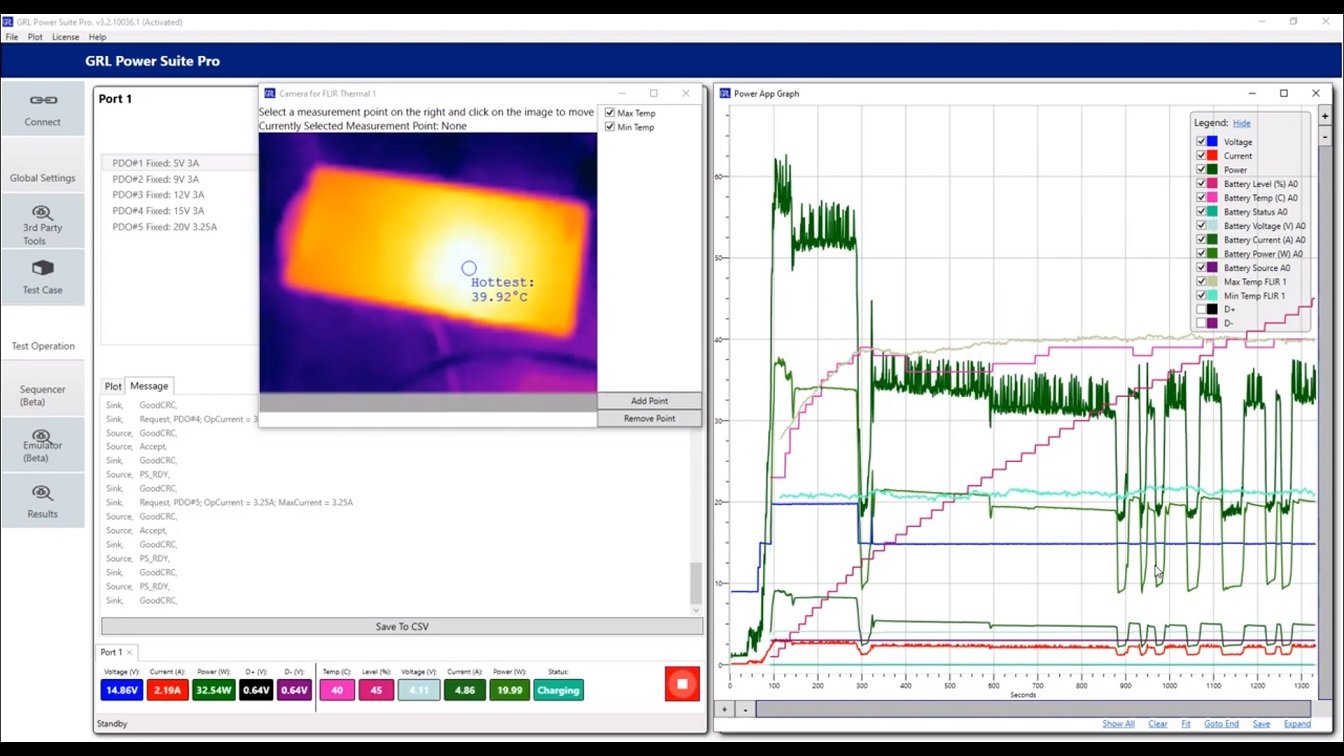Open 3rd Party Tools panel
This screenshot has width=1344, height=756.
42,220
